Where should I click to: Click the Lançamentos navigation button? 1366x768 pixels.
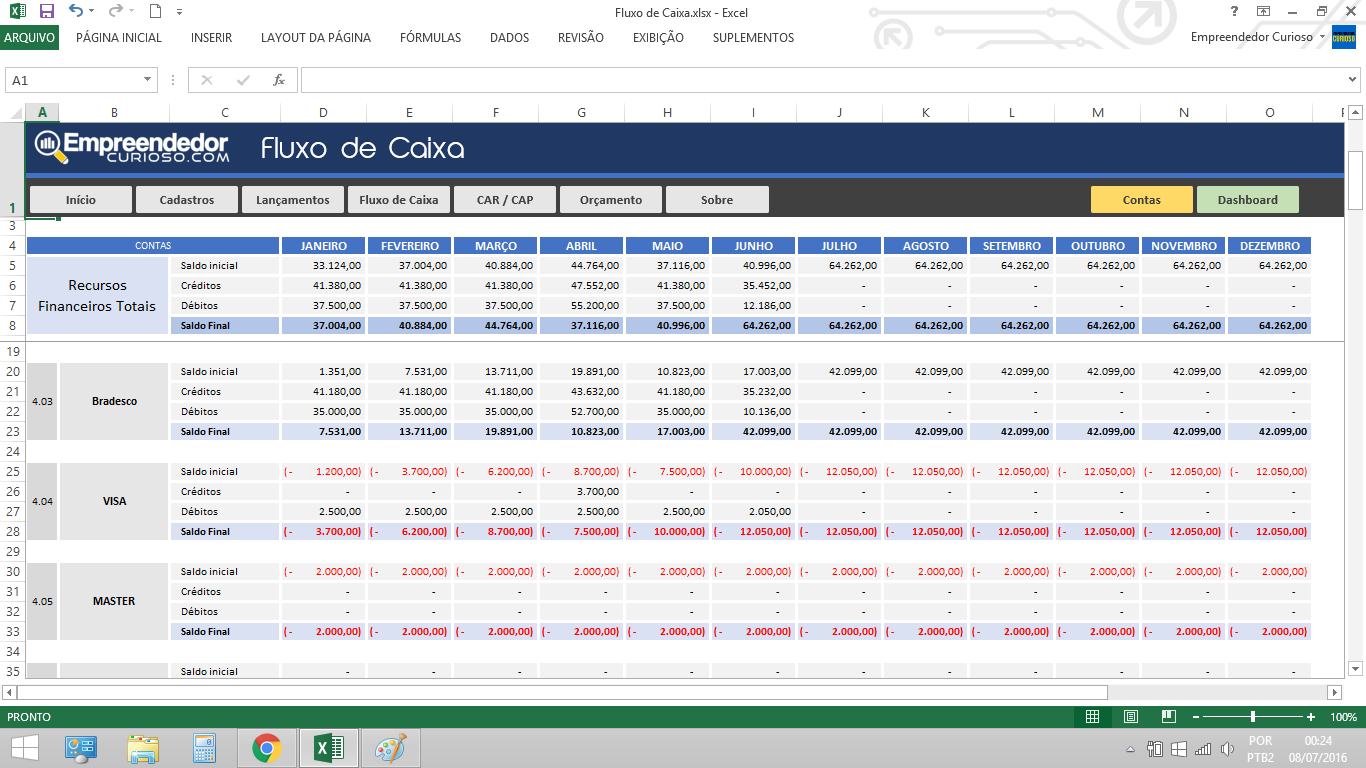292,200
